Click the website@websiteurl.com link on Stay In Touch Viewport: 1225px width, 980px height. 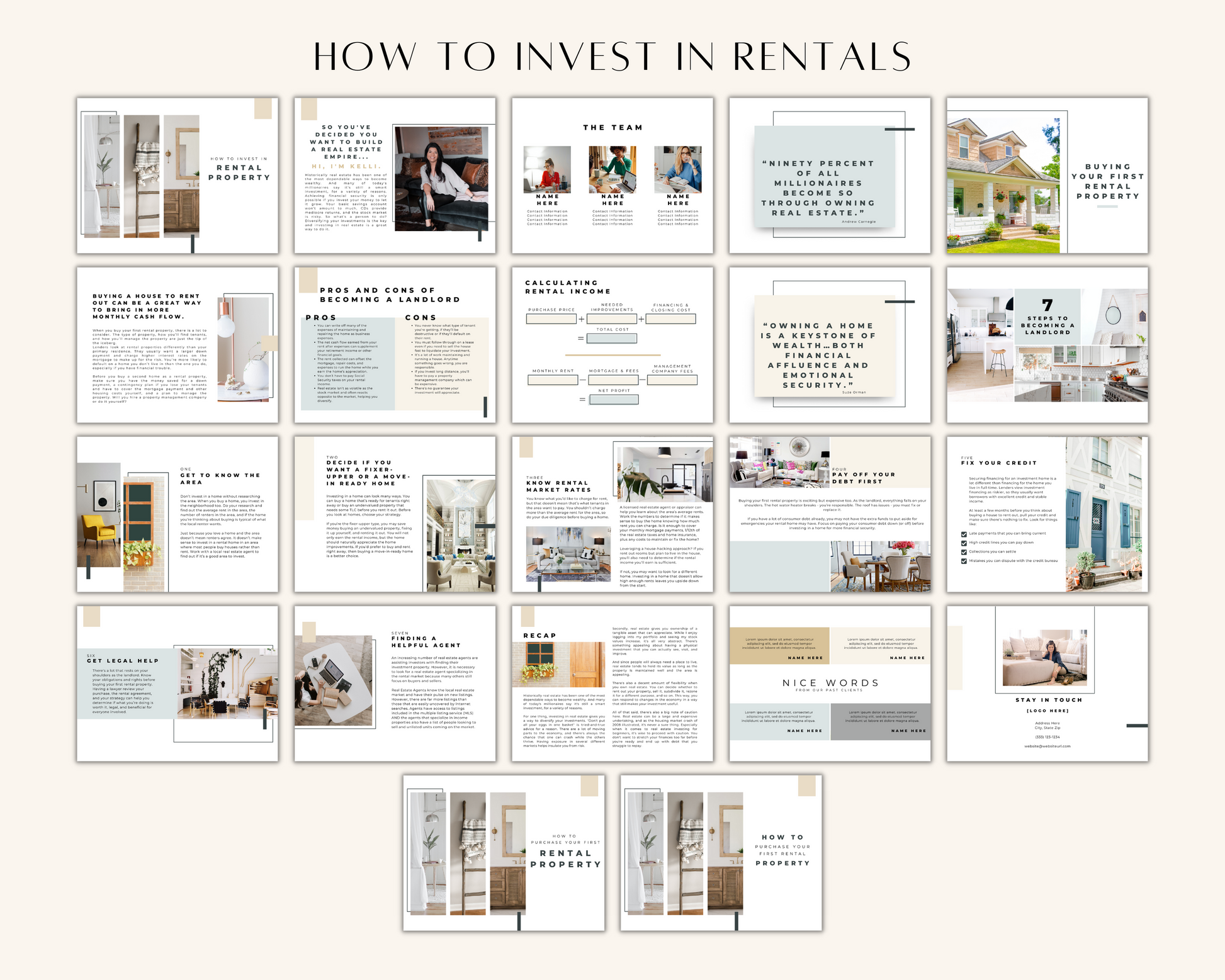1047,746
